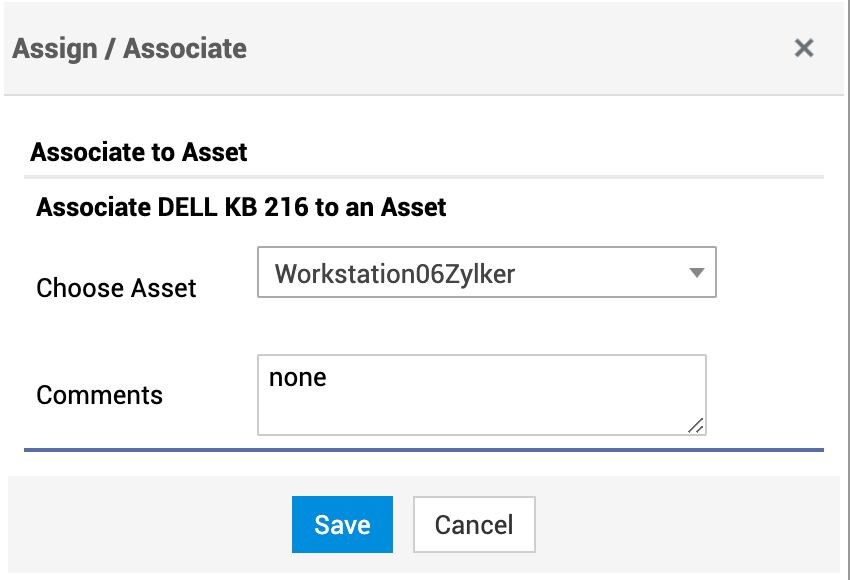Click the Assign / Associate title text
850x580 pixels.
click(130, 48)
